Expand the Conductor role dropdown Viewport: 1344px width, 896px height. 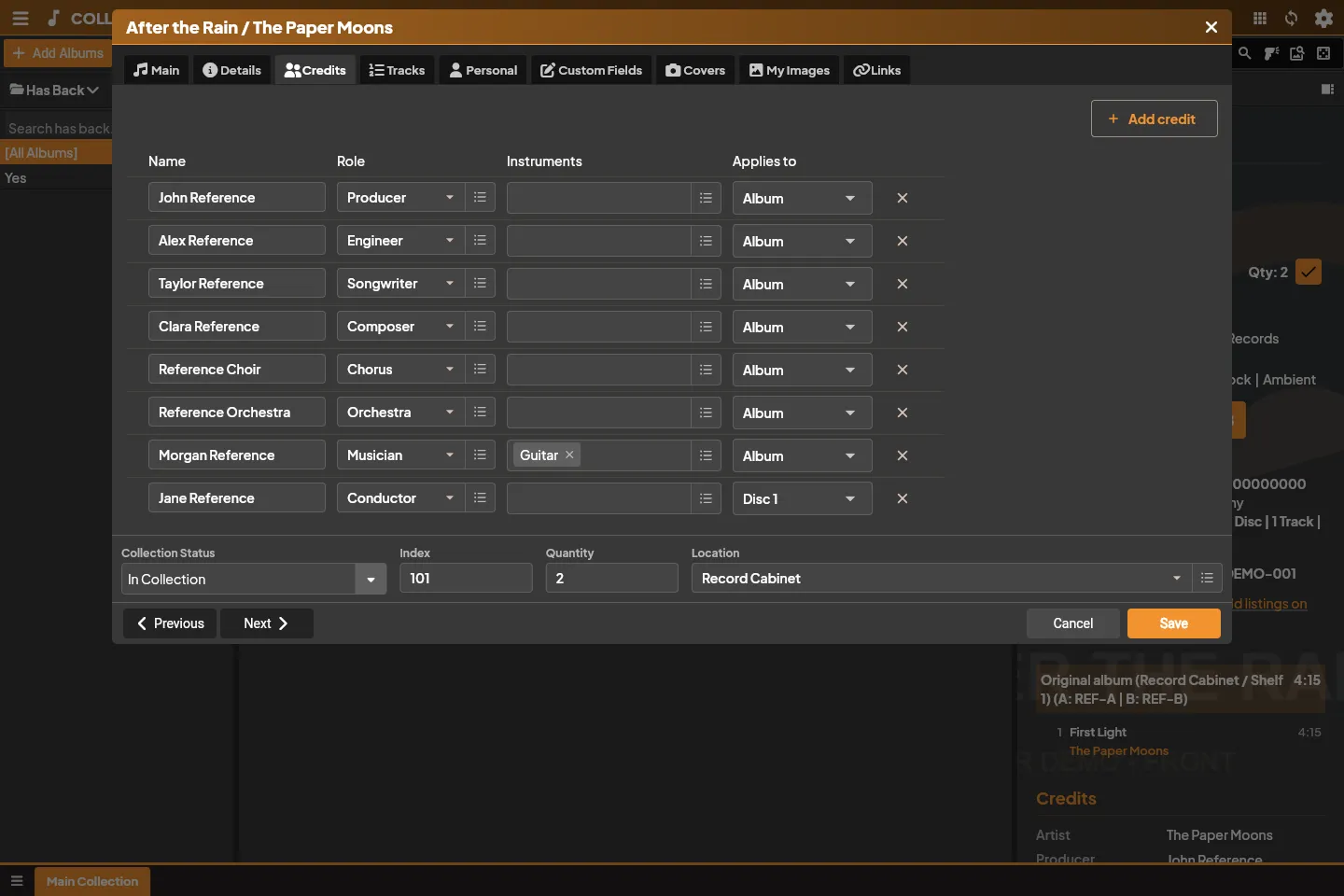(450, 498)
